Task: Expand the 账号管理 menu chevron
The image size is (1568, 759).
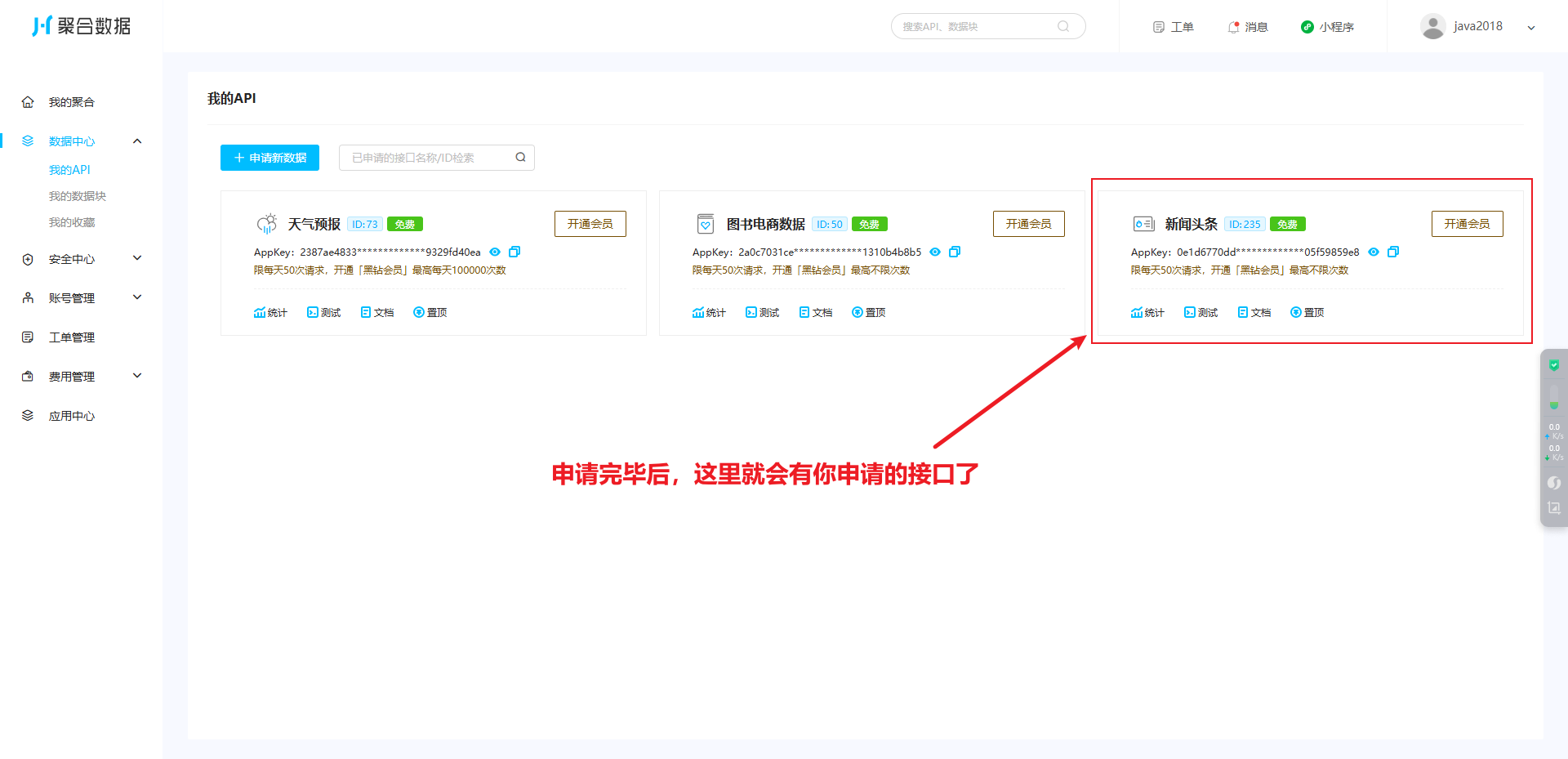Action: (x=137, y=297)
